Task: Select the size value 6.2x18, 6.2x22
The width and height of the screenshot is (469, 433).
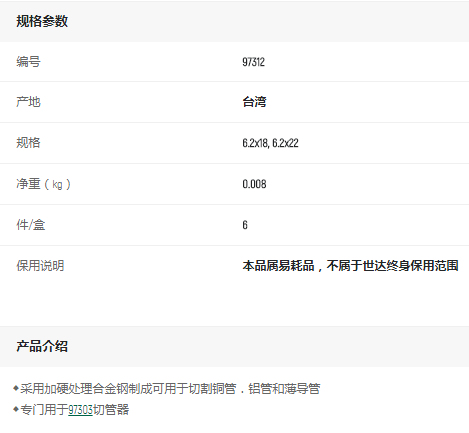Action: click(x=270, y=143)
